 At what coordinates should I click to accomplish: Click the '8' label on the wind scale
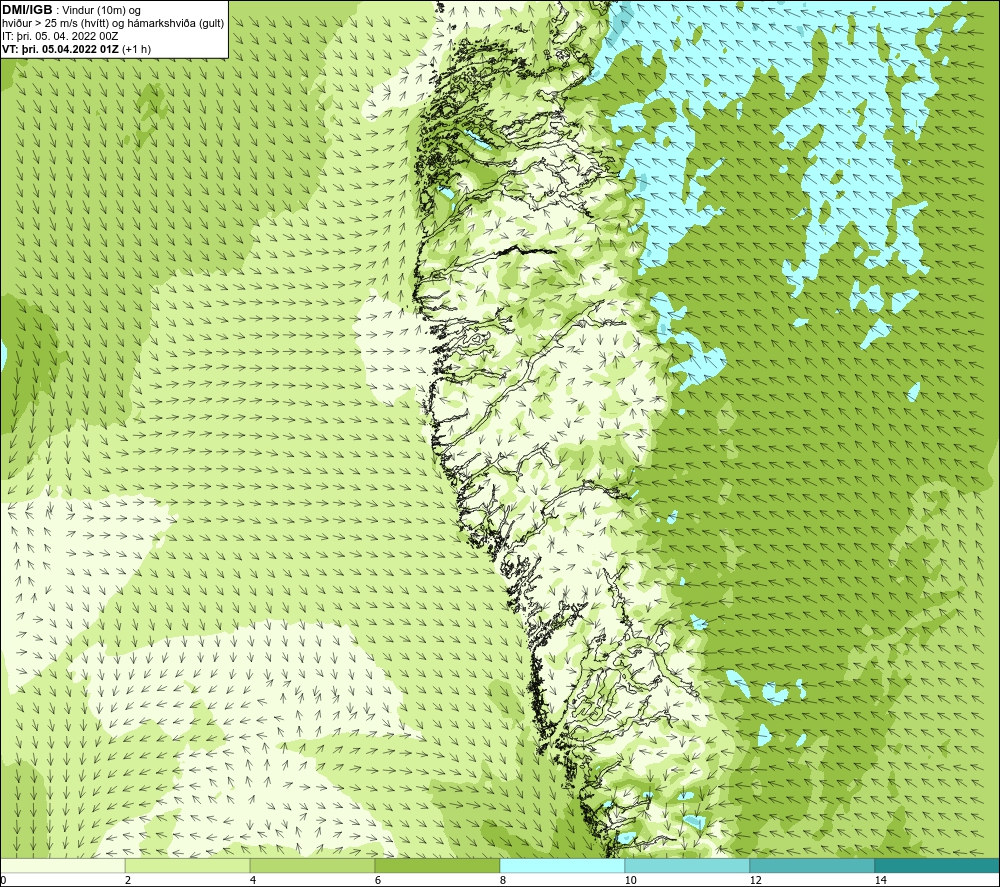pos(503,881)
